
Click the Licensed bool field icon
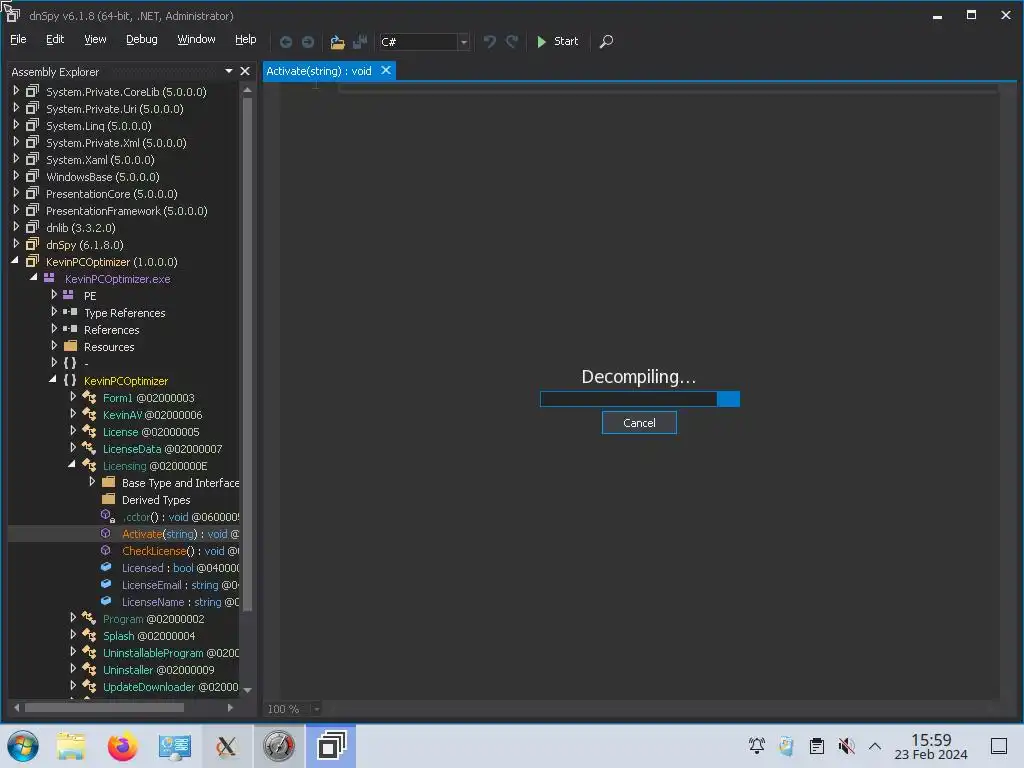pos(106,568)
